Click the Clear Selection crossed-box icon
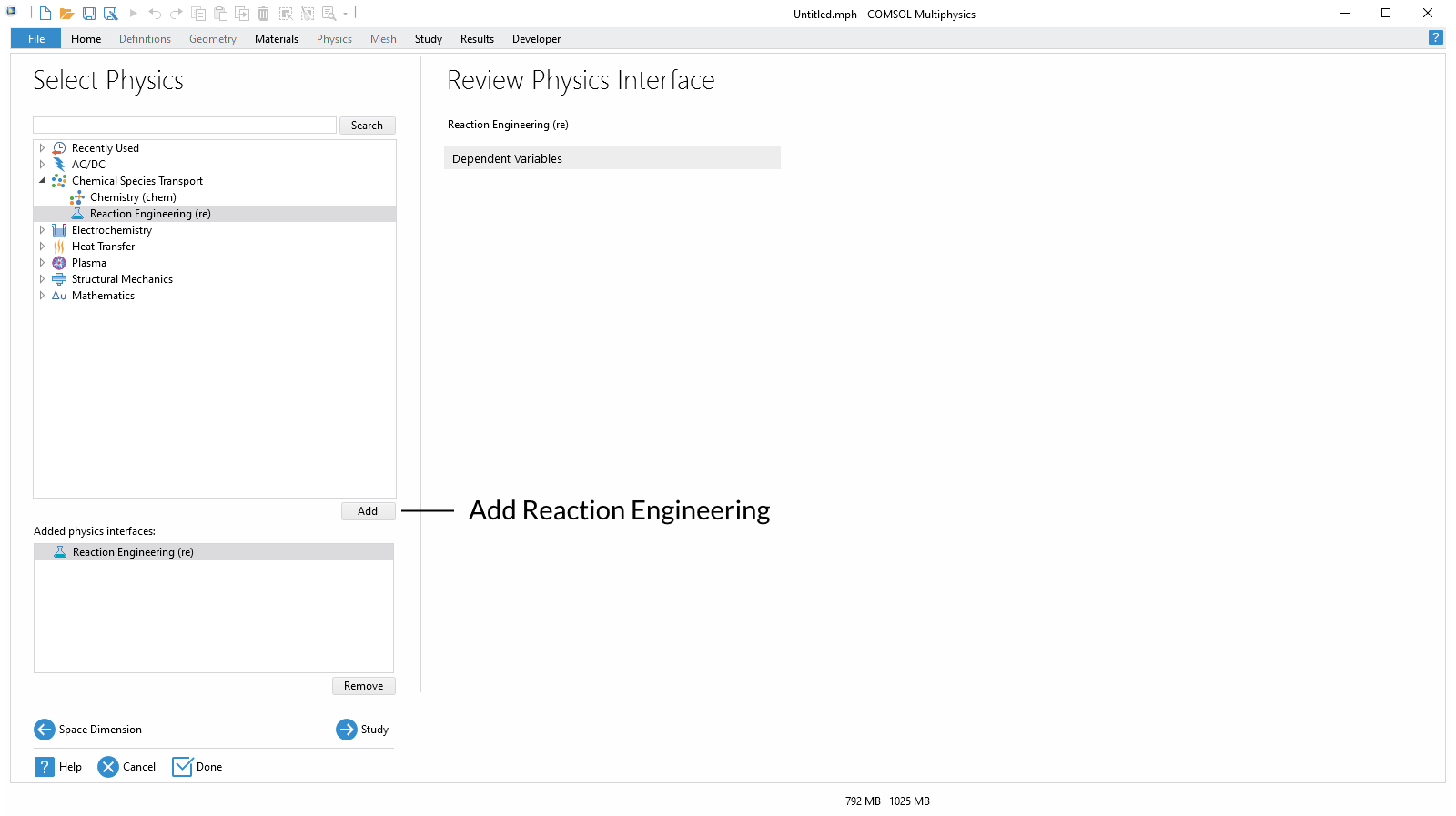This screenshot has height=816, width=1456. point(308,14)
